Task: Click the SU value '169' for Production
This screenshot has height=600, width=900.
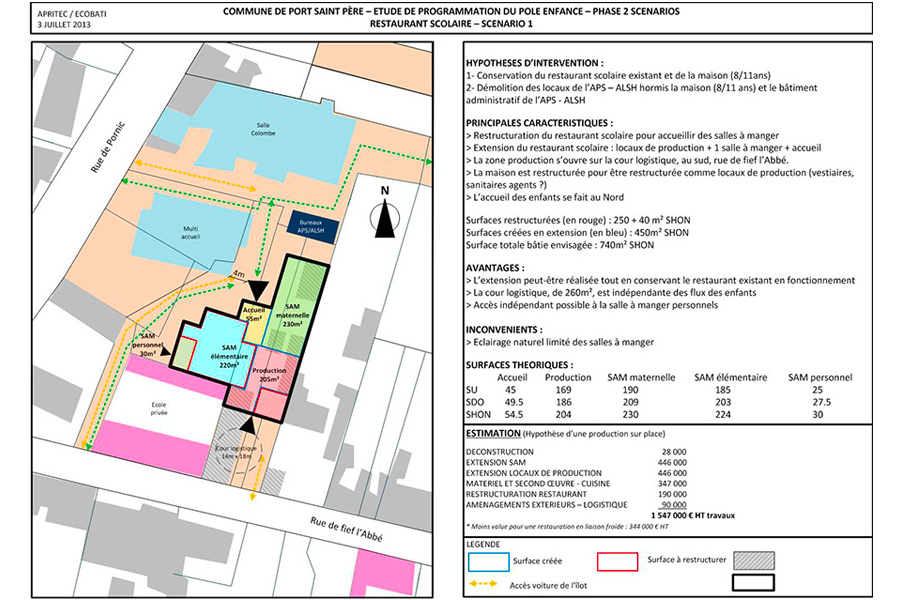Action: click(x=563, y=389)
